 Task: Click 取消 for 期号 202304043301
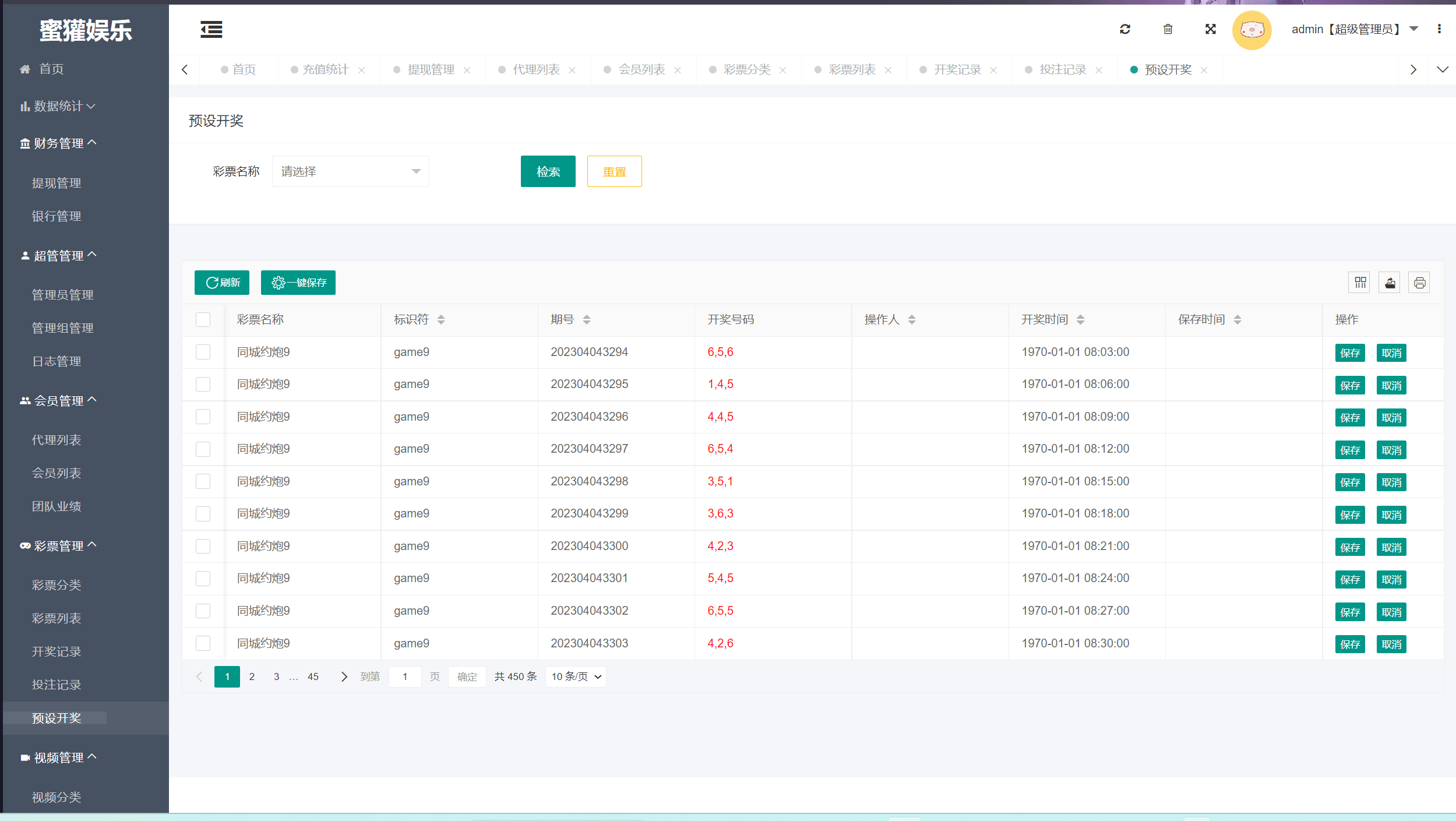1391,580
